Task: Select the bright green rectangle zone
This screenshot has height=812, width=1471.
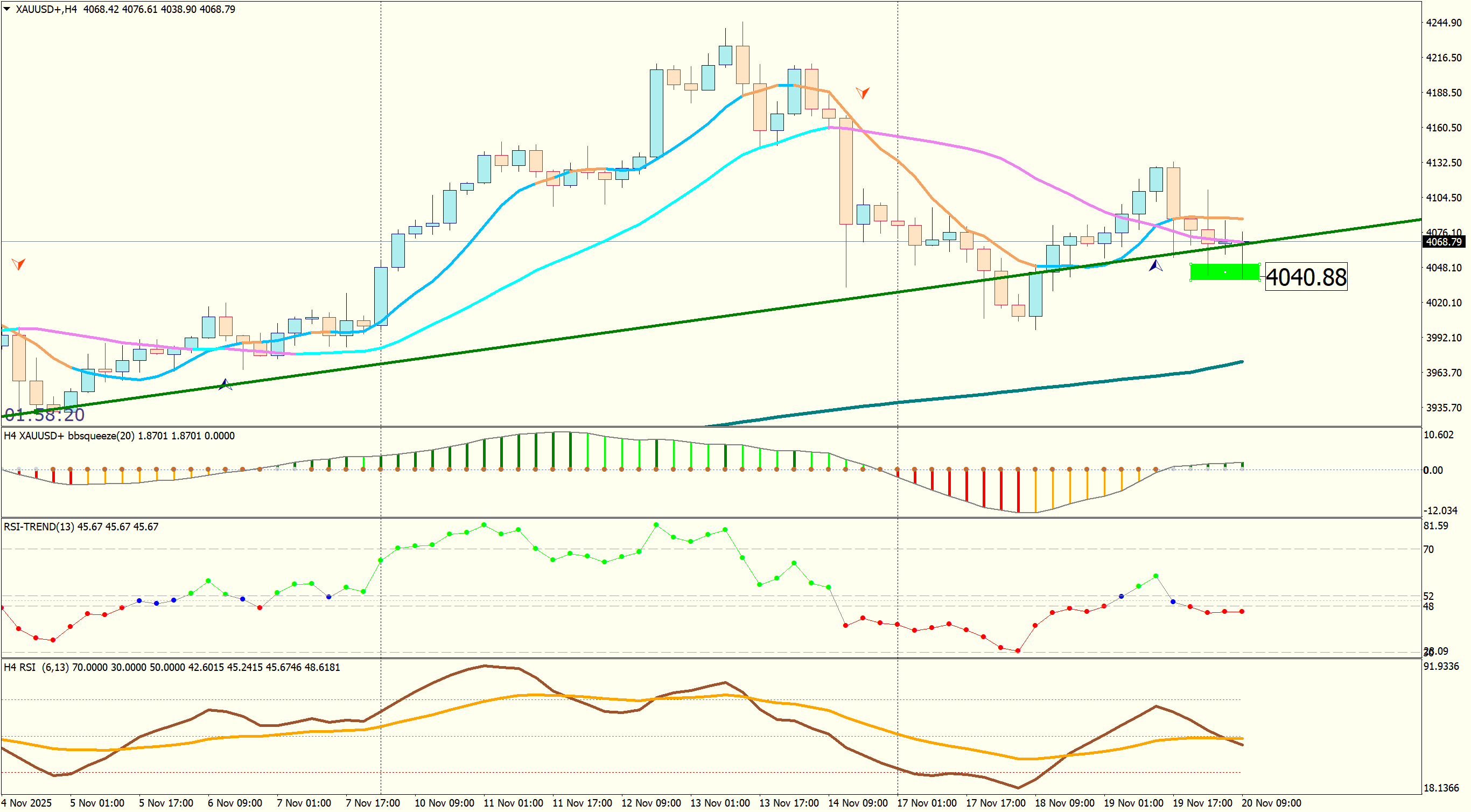Action: pyautogui.click(x=1205, y=272)
